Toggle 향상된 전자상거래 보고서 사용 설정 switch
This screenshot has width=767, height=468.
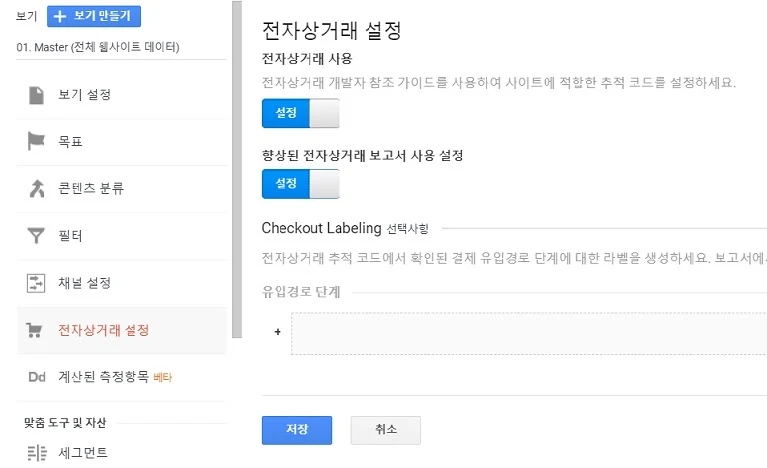tap(300, 184)
